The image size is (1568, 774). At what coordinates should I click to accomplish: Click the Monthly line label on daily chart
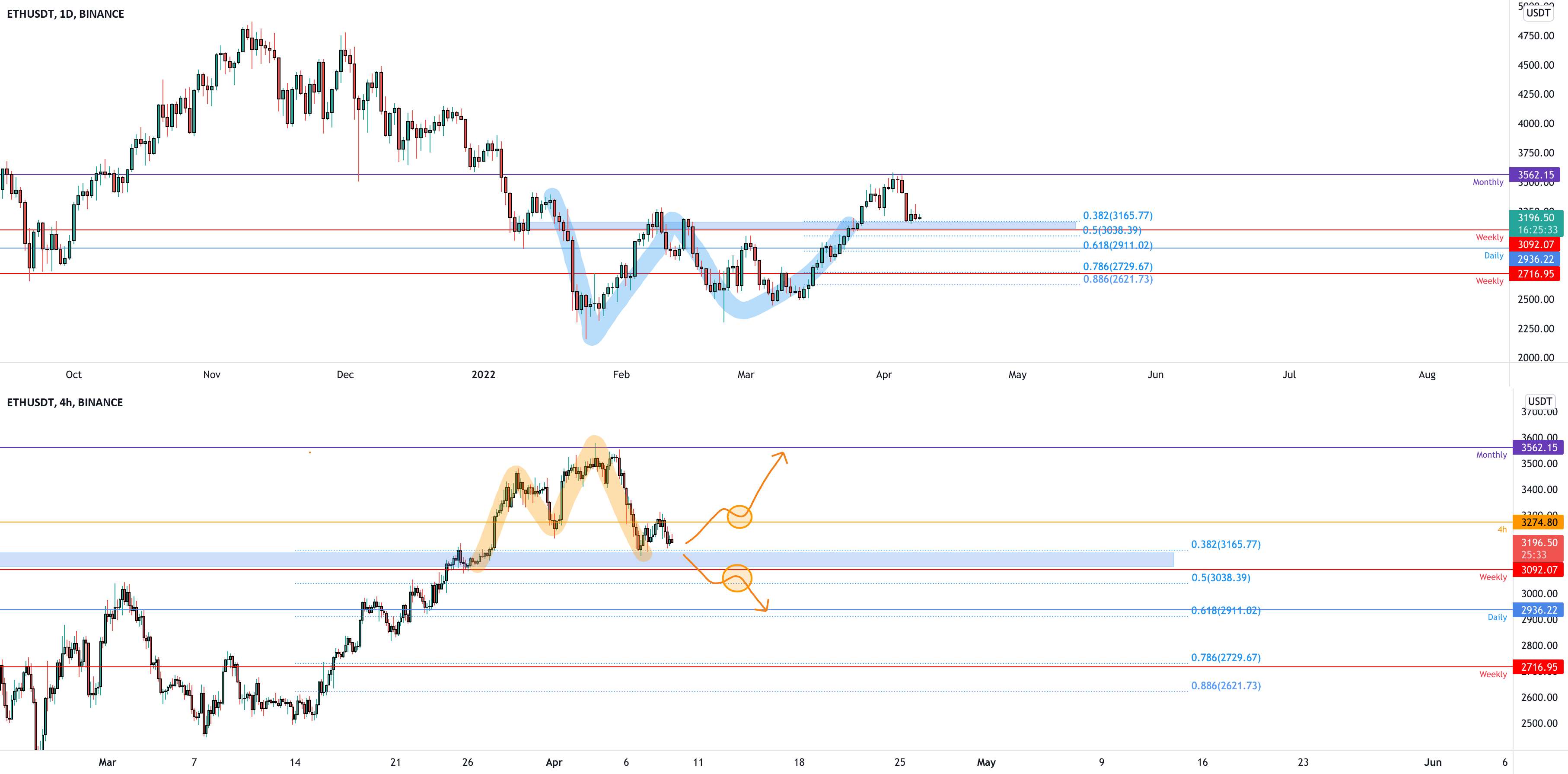1488,182
